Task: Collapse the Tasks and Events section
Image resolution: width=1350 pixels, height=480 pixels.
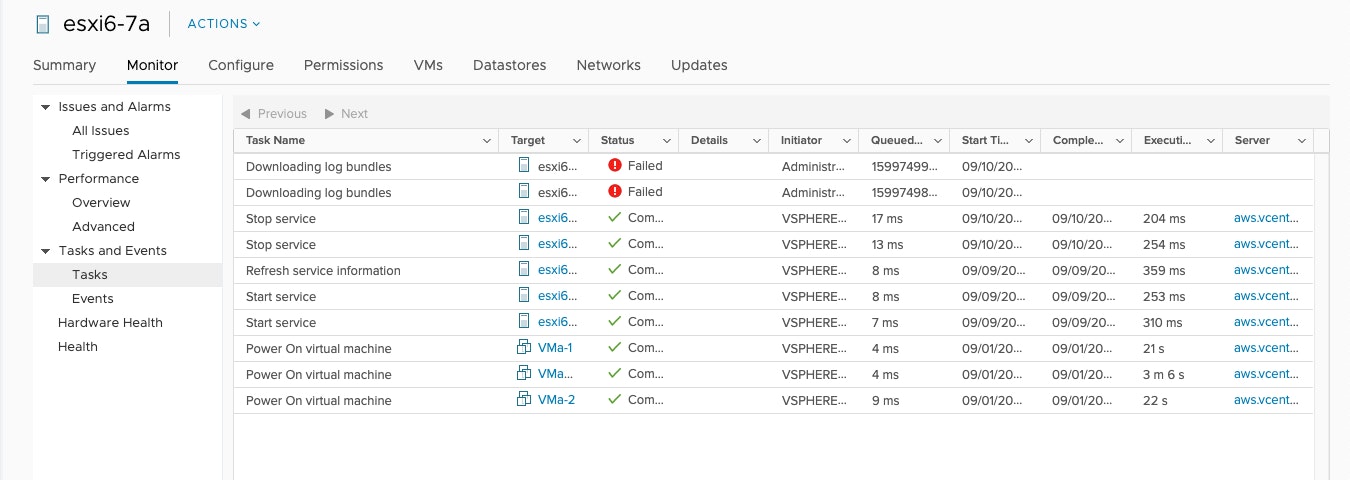Action: 45,251
